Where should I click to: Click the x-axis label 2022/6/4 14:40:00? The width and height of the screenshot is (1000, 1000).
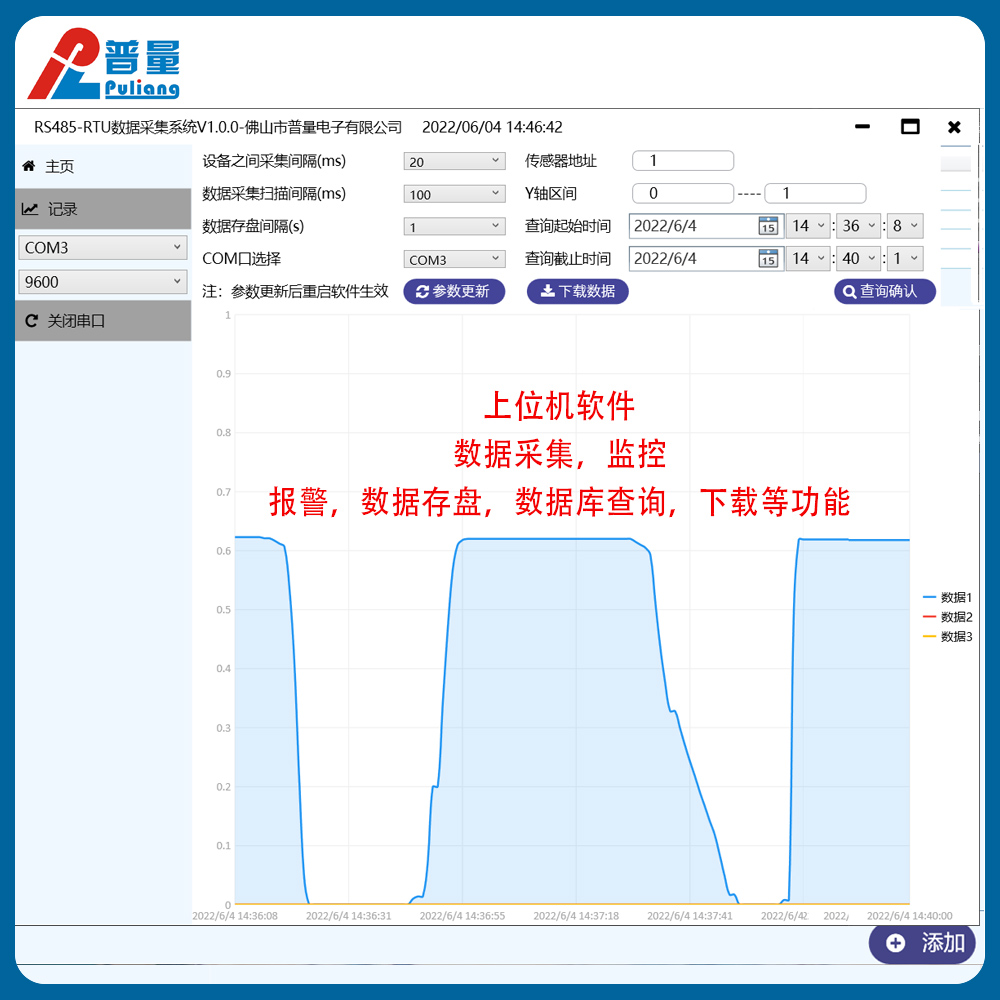(909, 916)
